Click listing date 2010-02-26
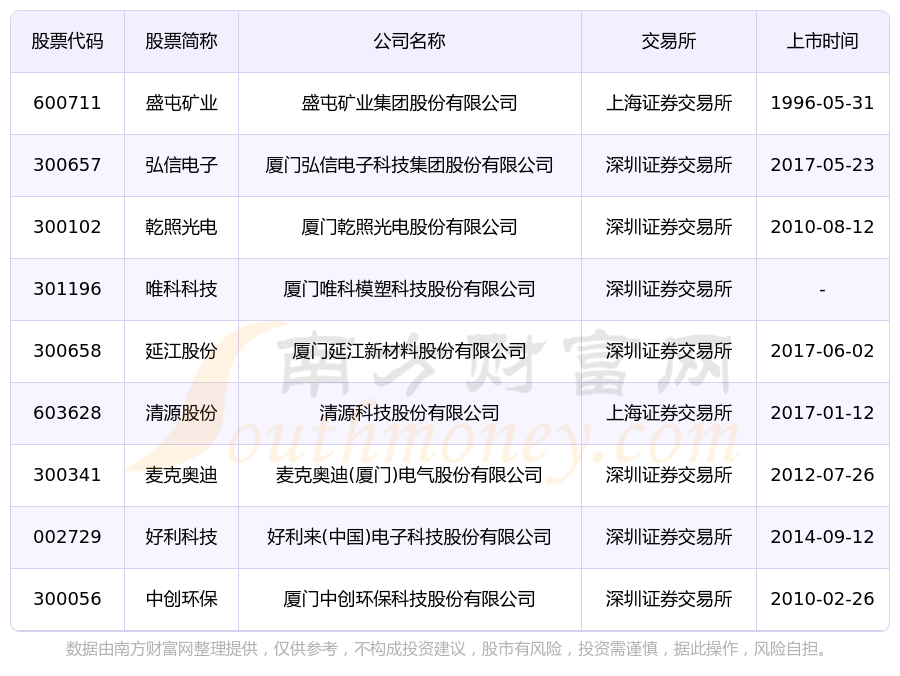Screen dimensions: 900x676 coord(823,599)
